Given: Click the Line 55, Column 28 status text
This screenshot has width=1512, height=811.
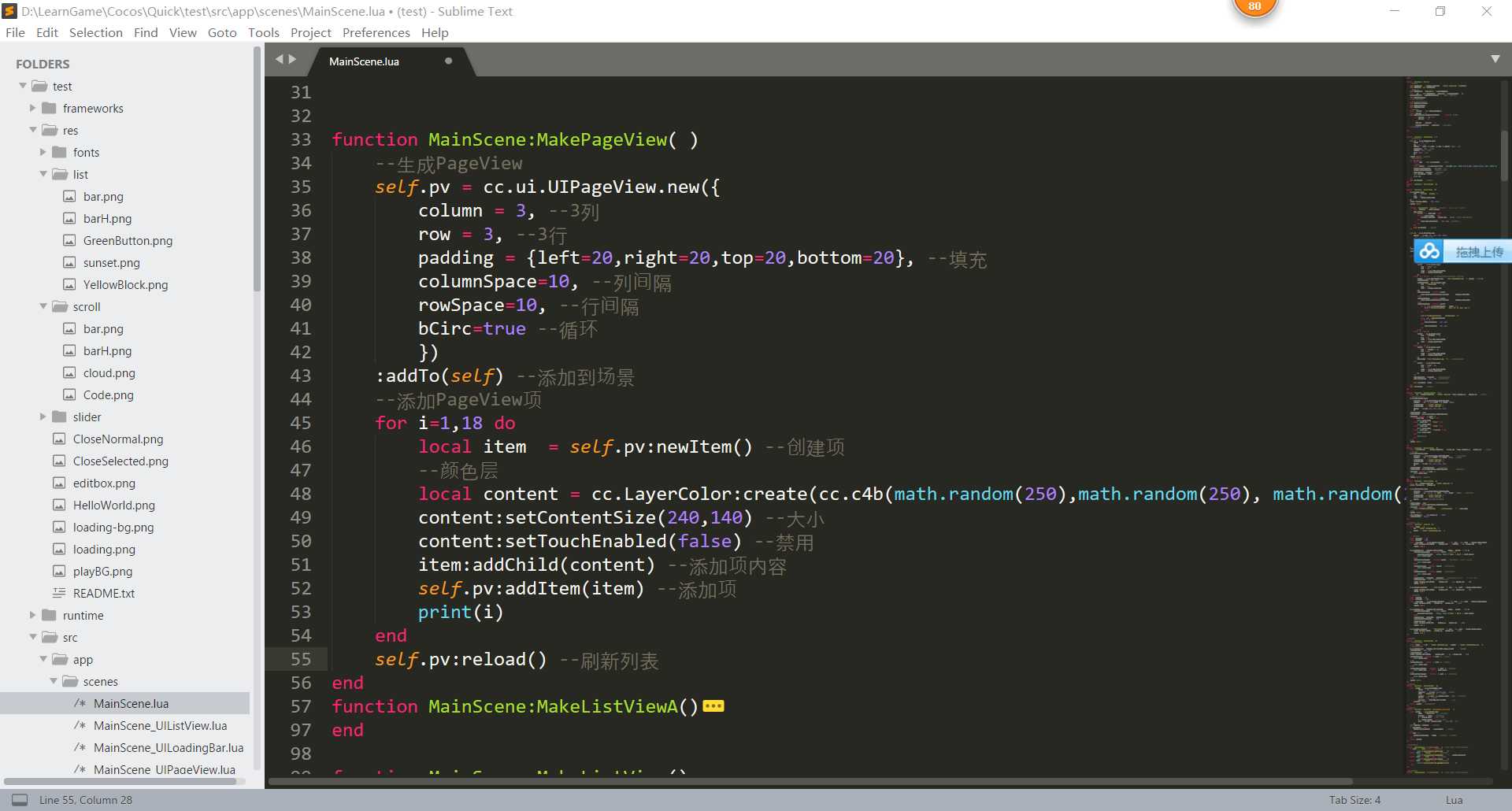Looking at the screenshot, I should [x=86, y=799].
